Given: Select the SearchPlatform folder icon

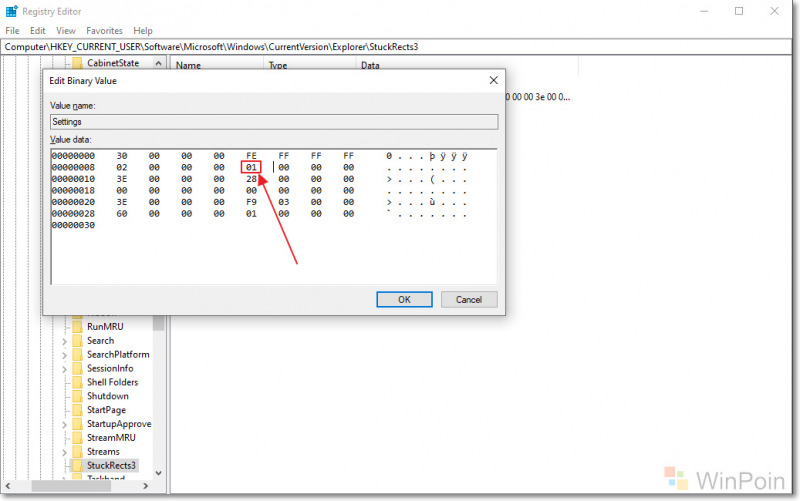Looking at the screenshot, I should pyautogui.click(x=78, y=354).
